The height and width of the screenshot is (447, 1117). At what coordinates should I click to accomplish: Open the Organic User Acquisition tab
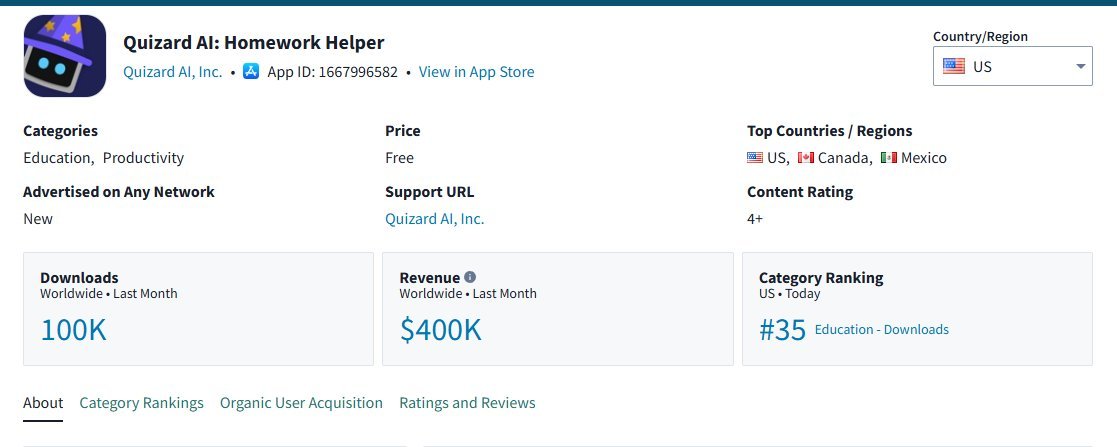tap(301, 403)
